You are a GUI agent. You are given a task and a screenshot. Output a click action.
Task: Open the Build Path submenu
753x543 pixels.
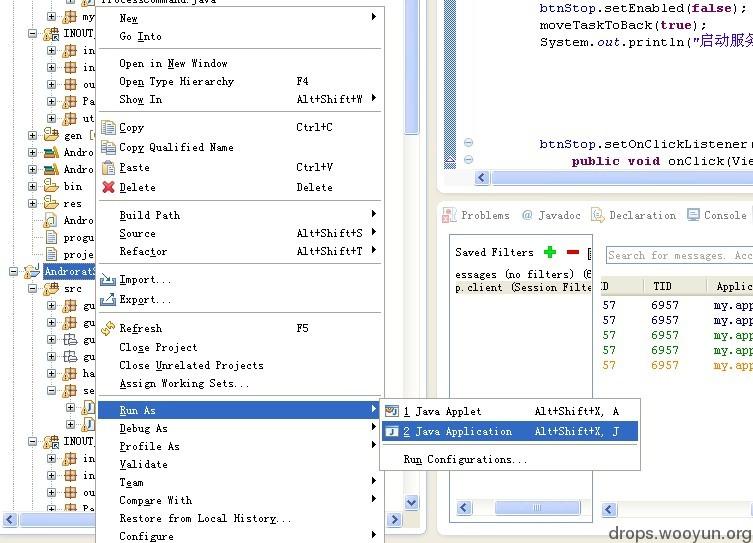[x=240, y=215]
